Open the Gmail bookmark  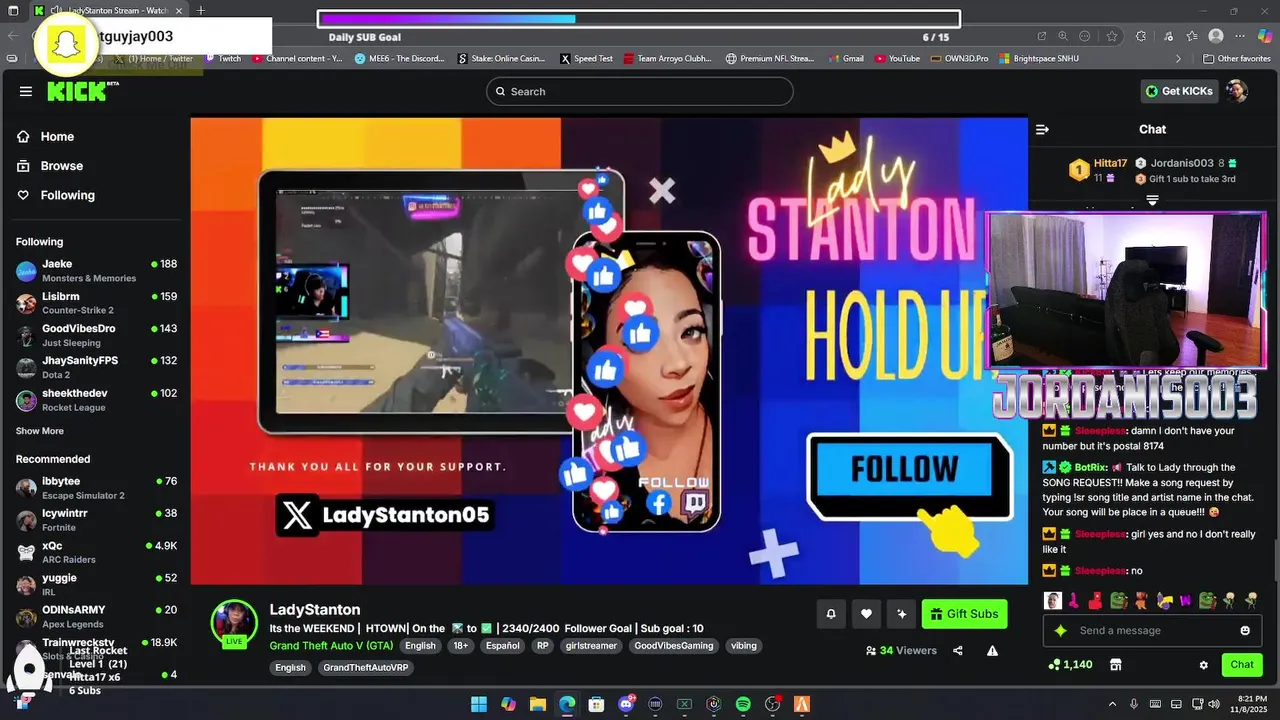(x=845, y=59)
